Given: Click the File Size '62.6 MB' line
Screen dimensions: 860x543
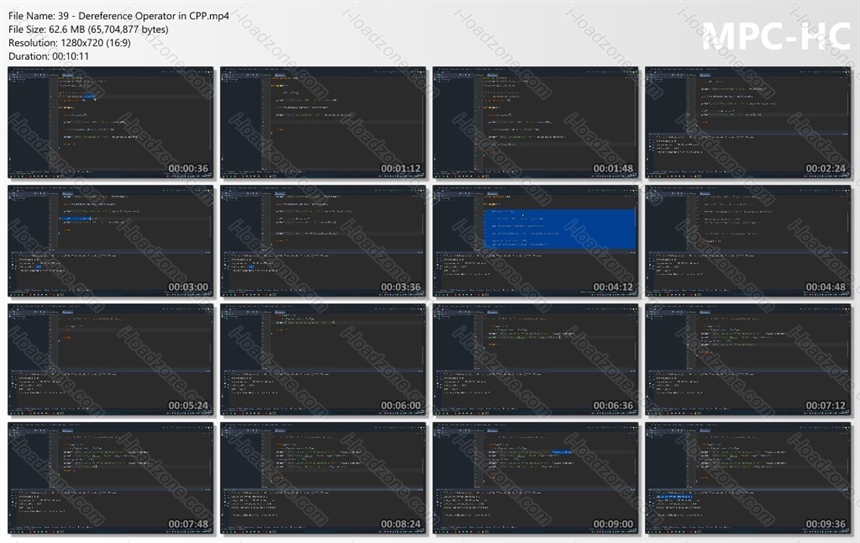Looking at the screenshot, I should 88,30.
